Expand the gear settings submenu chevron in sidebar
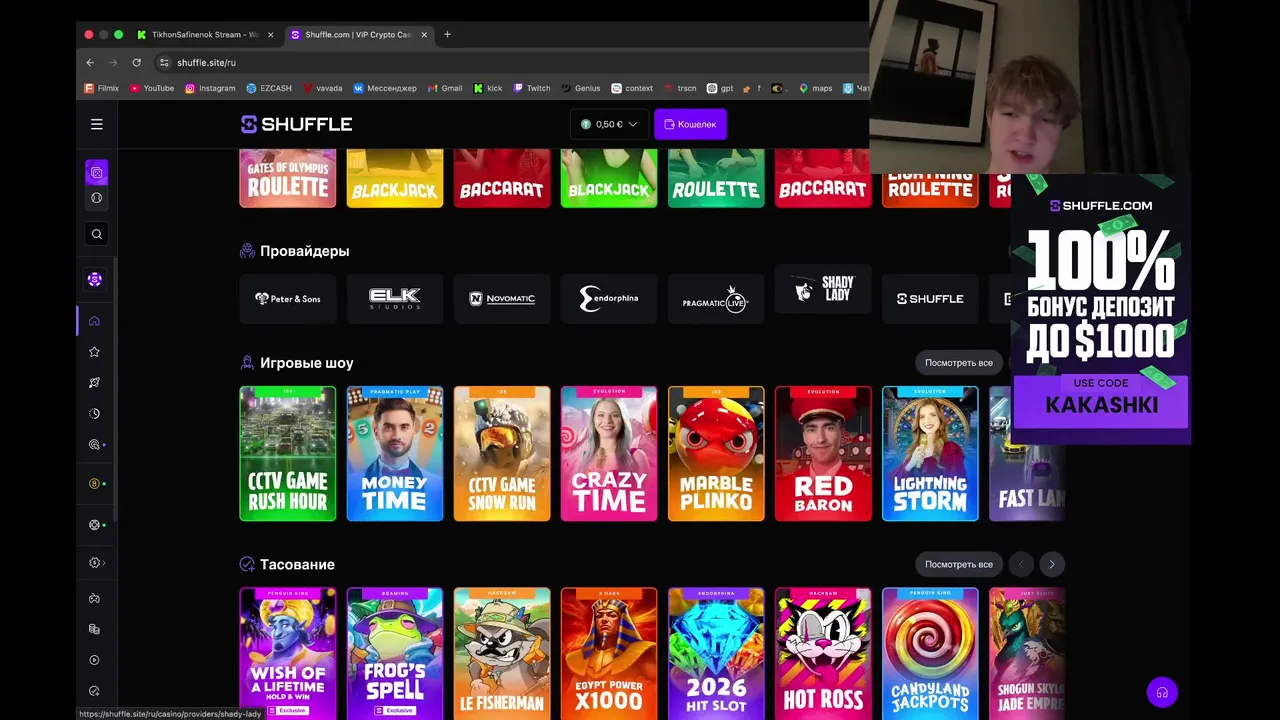 (x=104, y=563)
